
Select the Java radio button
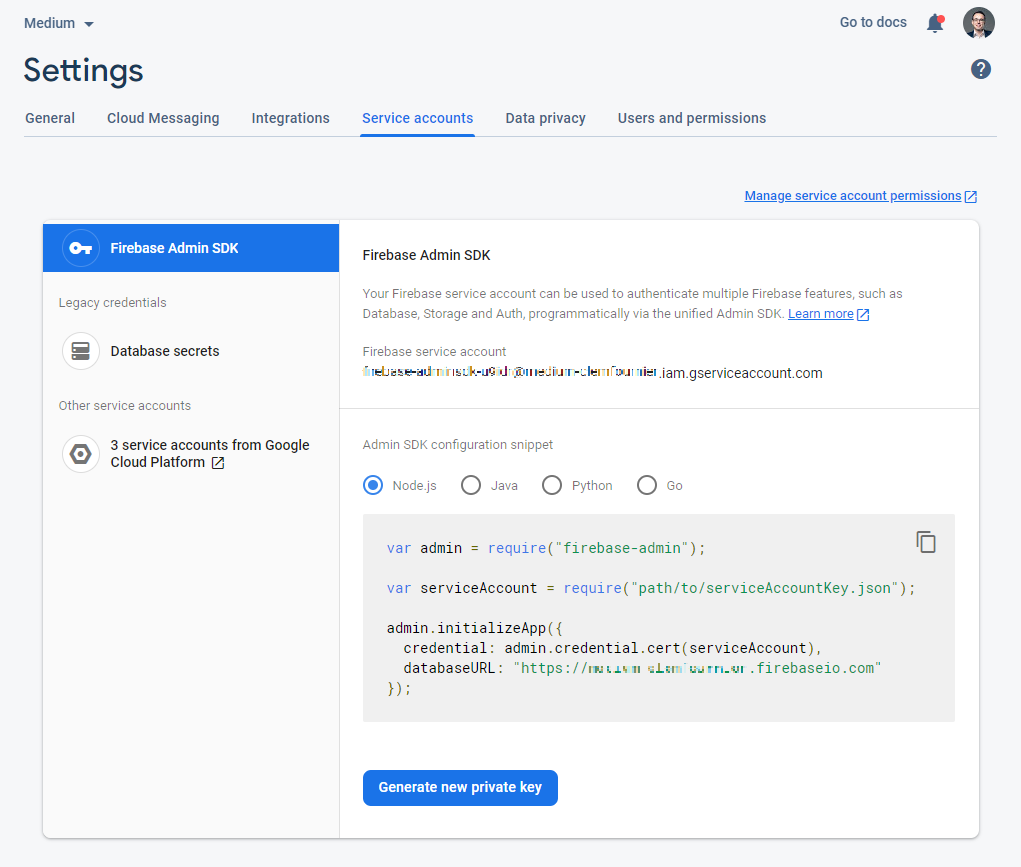click(471, 484)
